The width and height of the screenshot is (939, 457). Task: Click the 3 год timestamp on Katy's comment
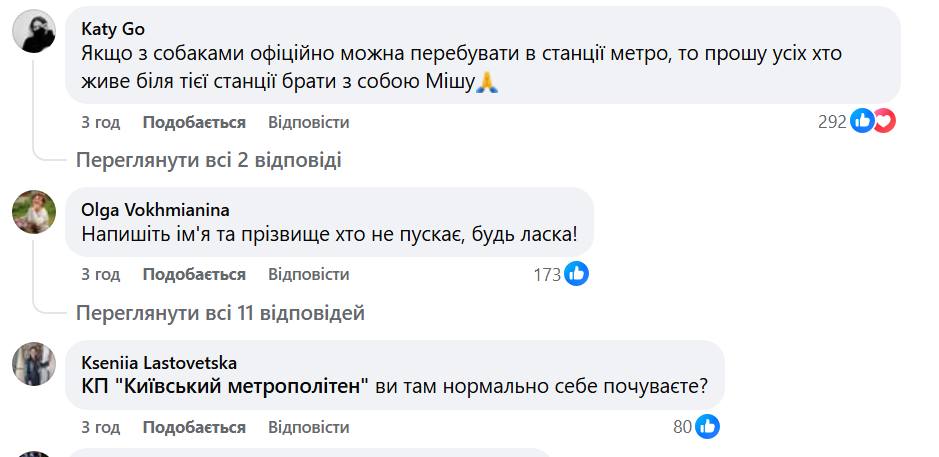coord(100,122)
